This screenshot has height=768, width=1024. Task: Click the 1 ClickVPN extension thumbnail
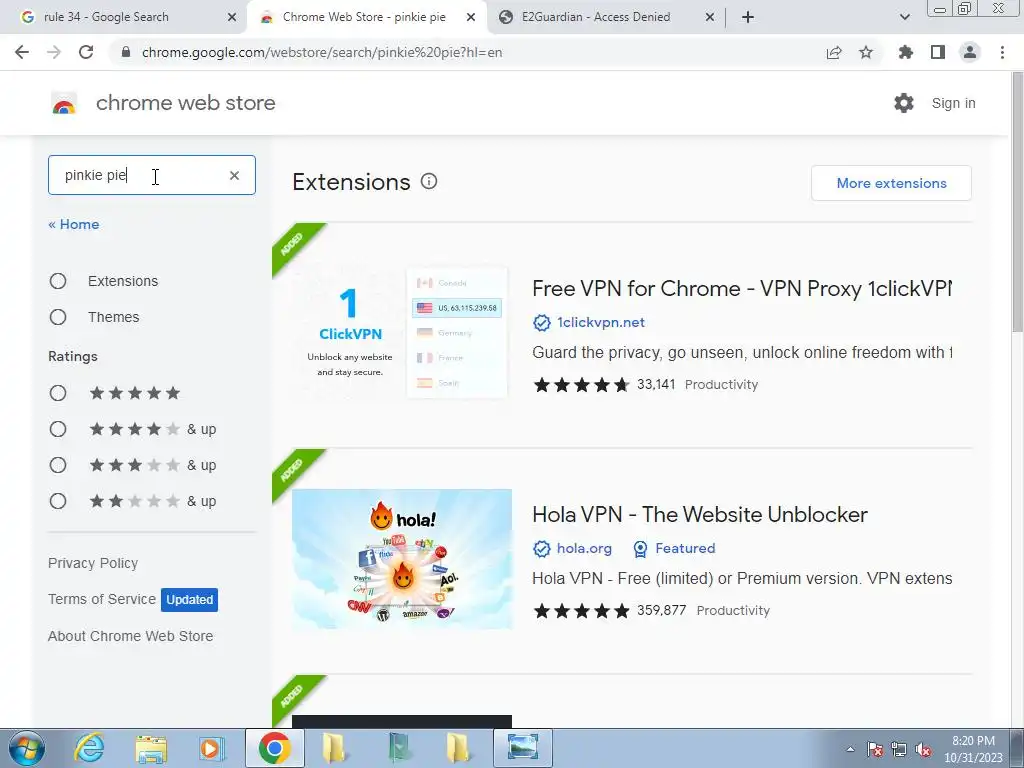[402, 333]
